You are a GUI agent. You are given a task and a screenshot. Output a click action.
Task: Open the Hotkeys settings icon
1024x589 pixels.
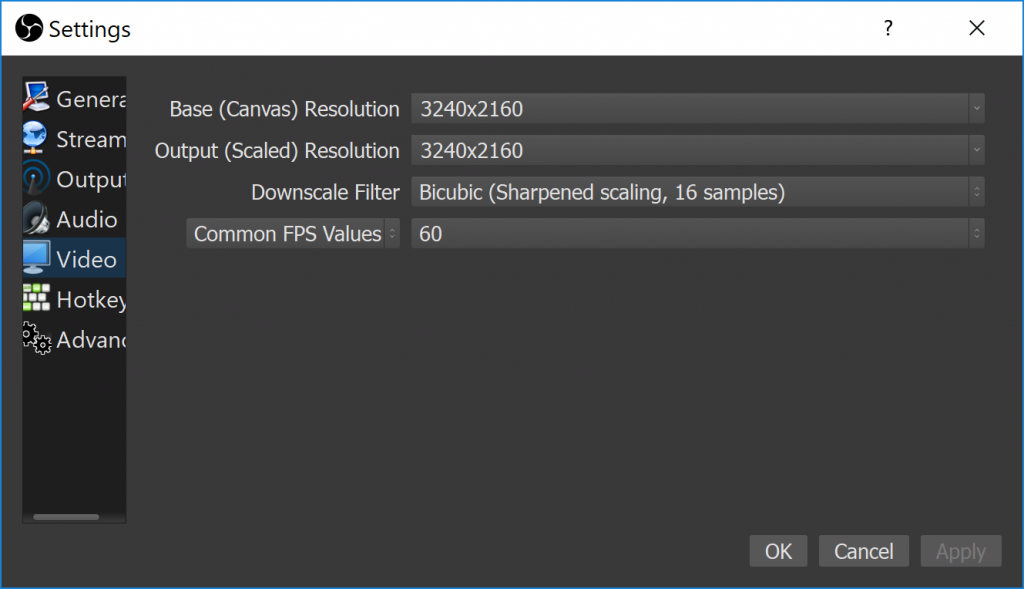click(x=36, y=298)
